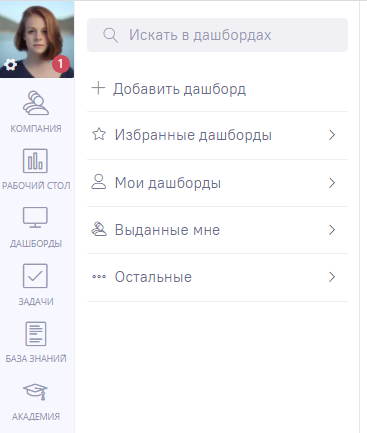This screenshot has height=433, width=367.
Task: Click the red notification badge showing 1
Action: 60,64
